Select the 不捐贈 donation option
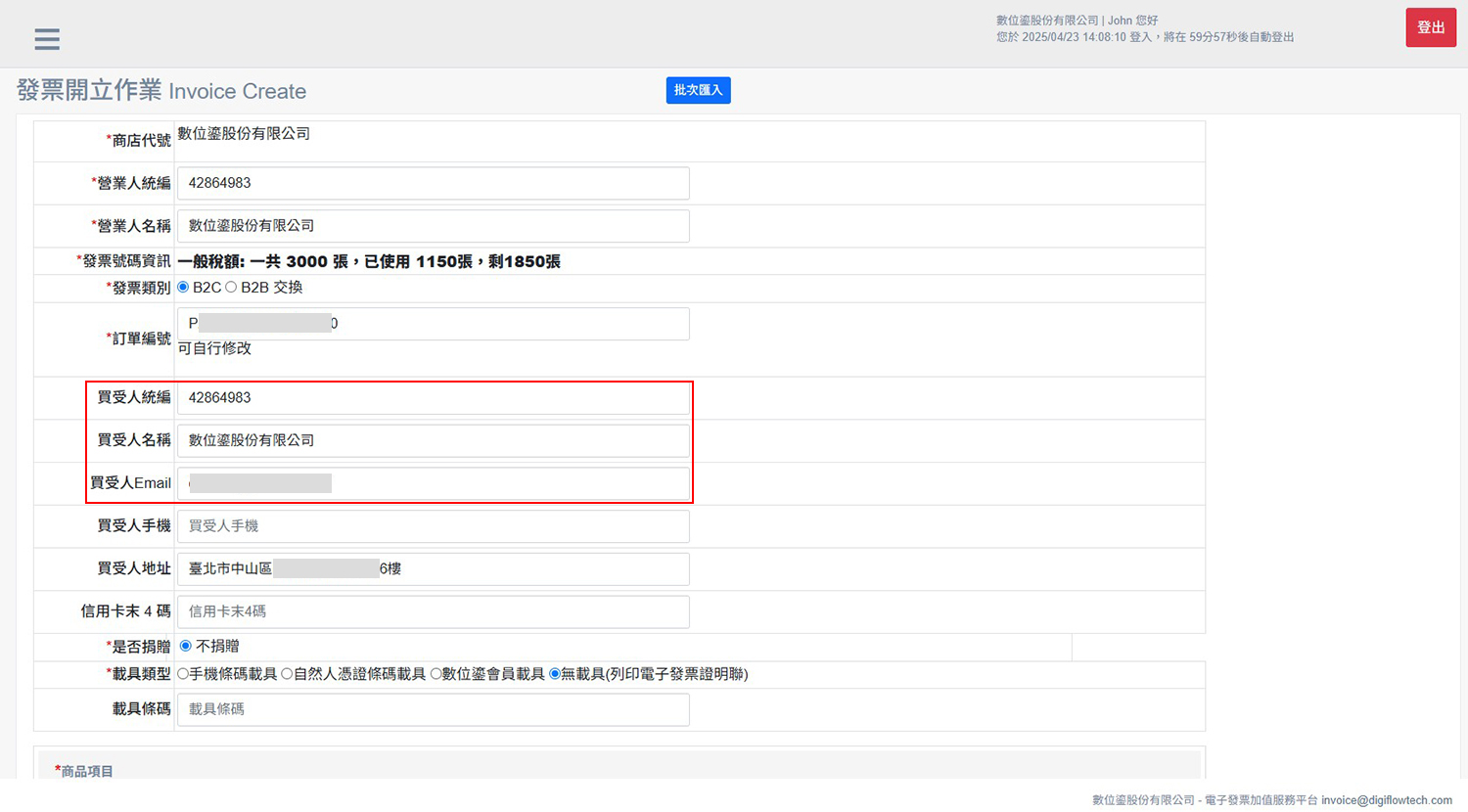 (186, 647)
